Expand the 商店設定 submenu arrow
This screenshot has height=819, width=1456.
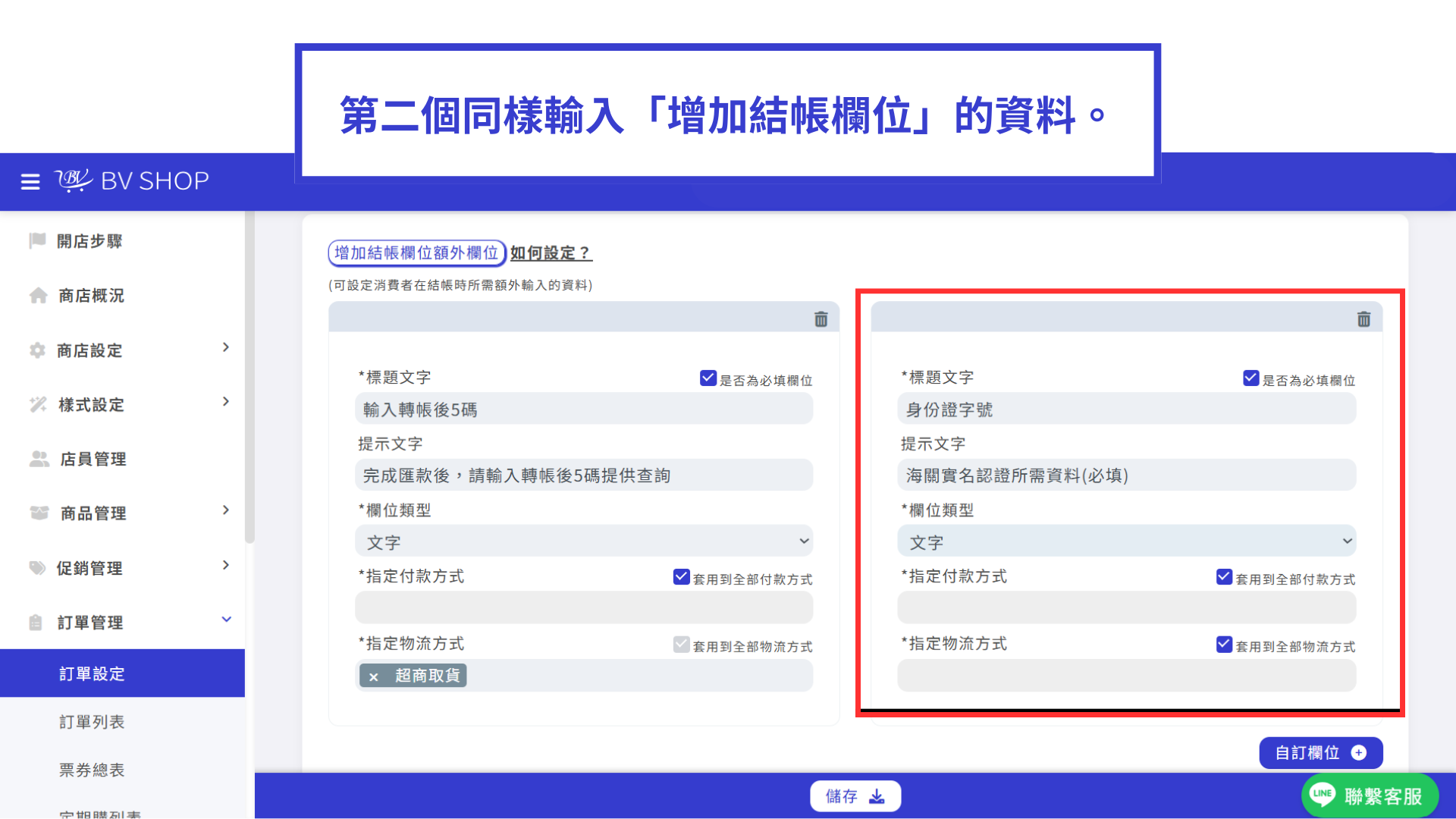225,347
